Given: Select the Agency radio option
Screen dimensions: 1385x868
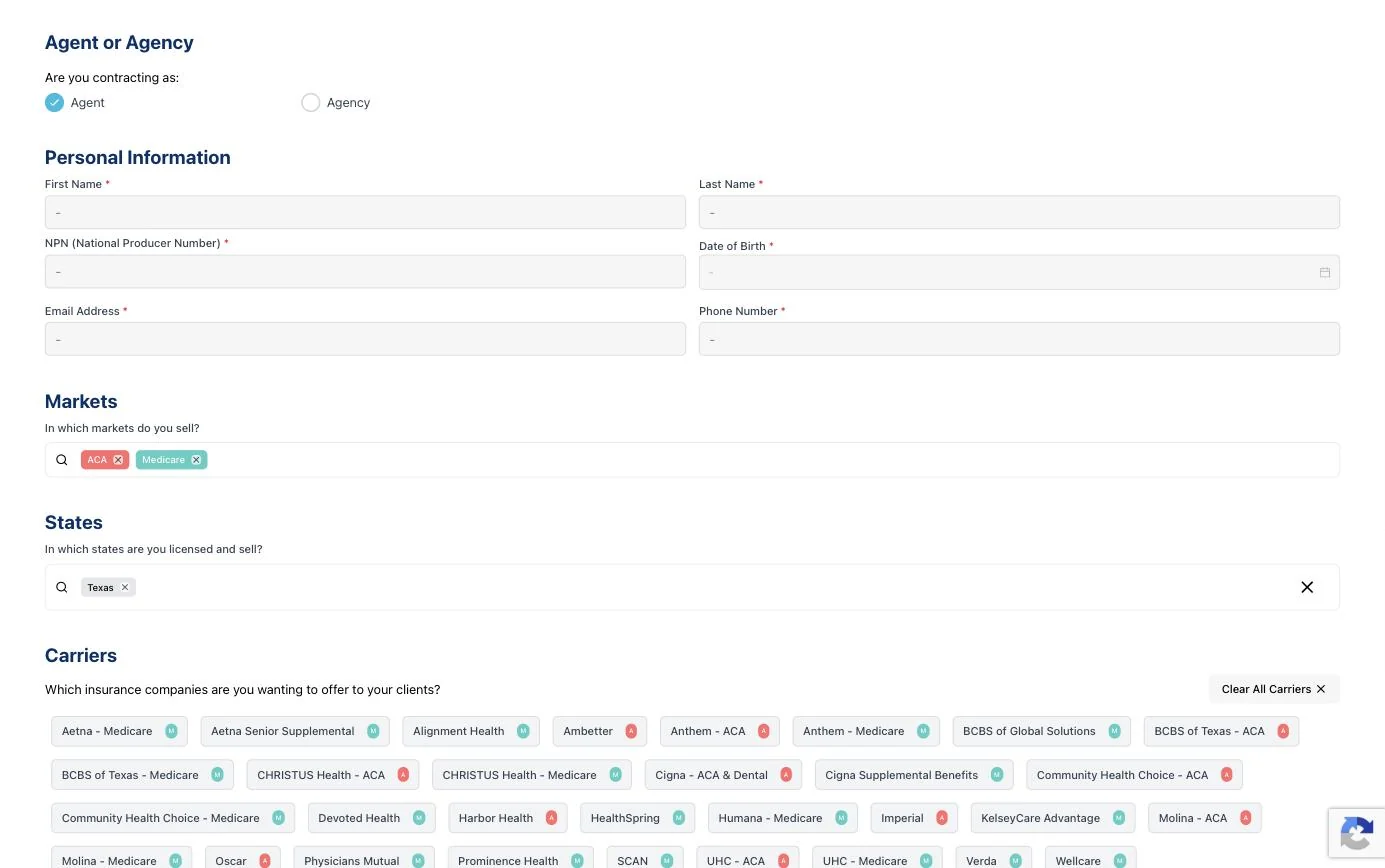Looking at the screenshot, I should 310,102.
